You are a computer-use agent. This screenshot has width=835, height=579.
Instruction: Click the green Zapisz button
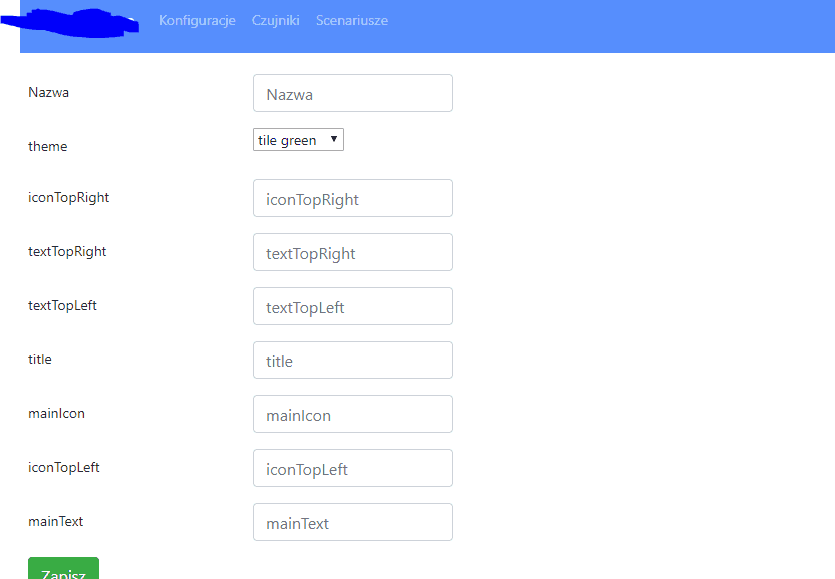point(63,568)
